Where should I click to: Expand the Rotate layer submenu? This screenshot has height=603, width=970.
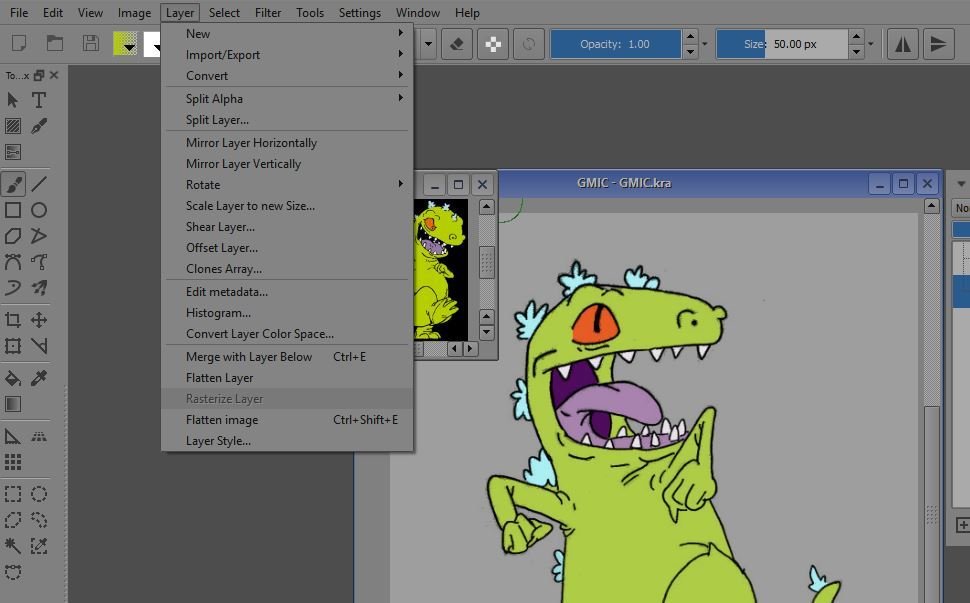287,184
